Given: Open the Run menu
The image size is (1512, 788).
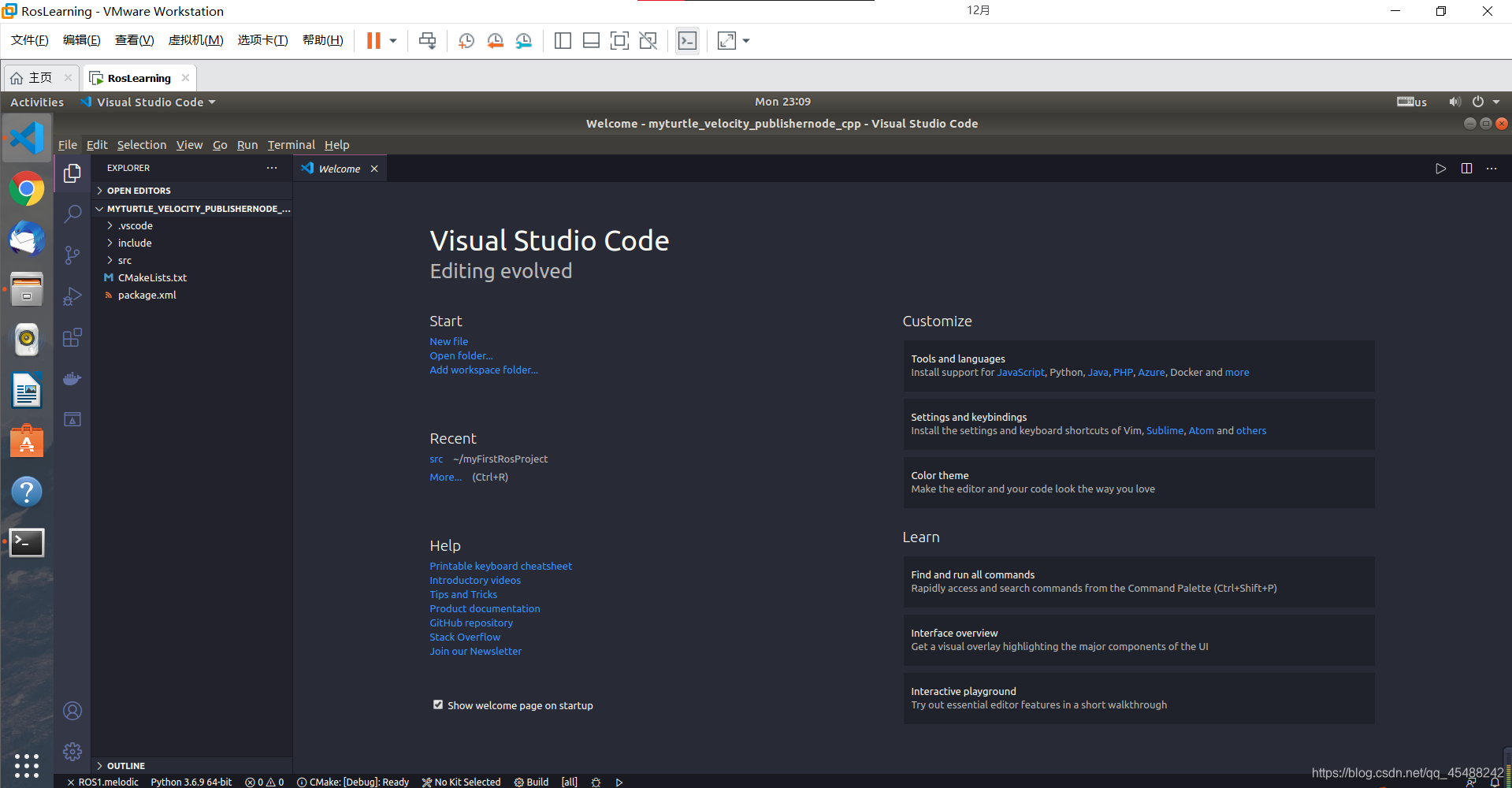Looking at the screenshot, I should [247, 145].
